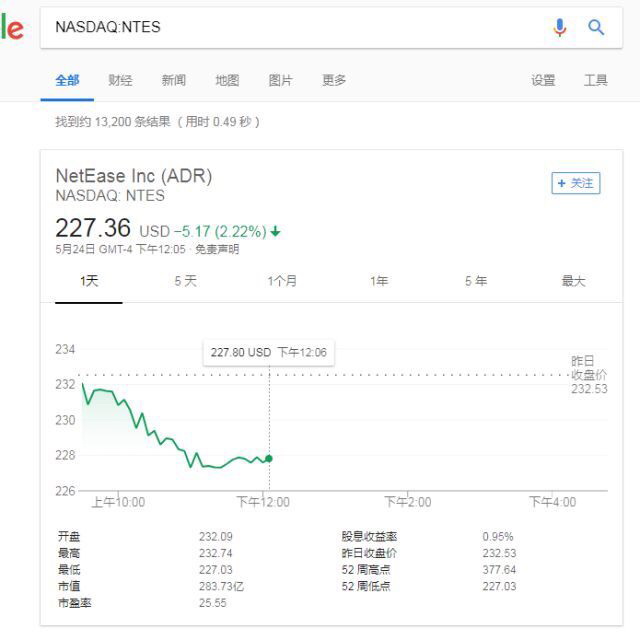The height and width of the screenshot is (640, 640).
Task: Click the results count text 找到约 13,200 条结果
Action: [x=113, y=122]
